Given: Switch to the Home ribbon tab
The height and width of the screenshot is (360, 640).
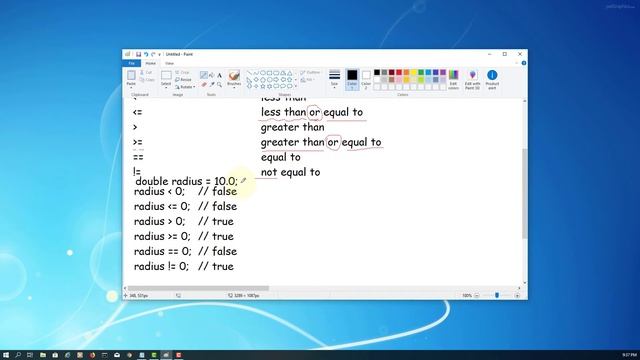Looking at the screenshot, I should point(151,63).
